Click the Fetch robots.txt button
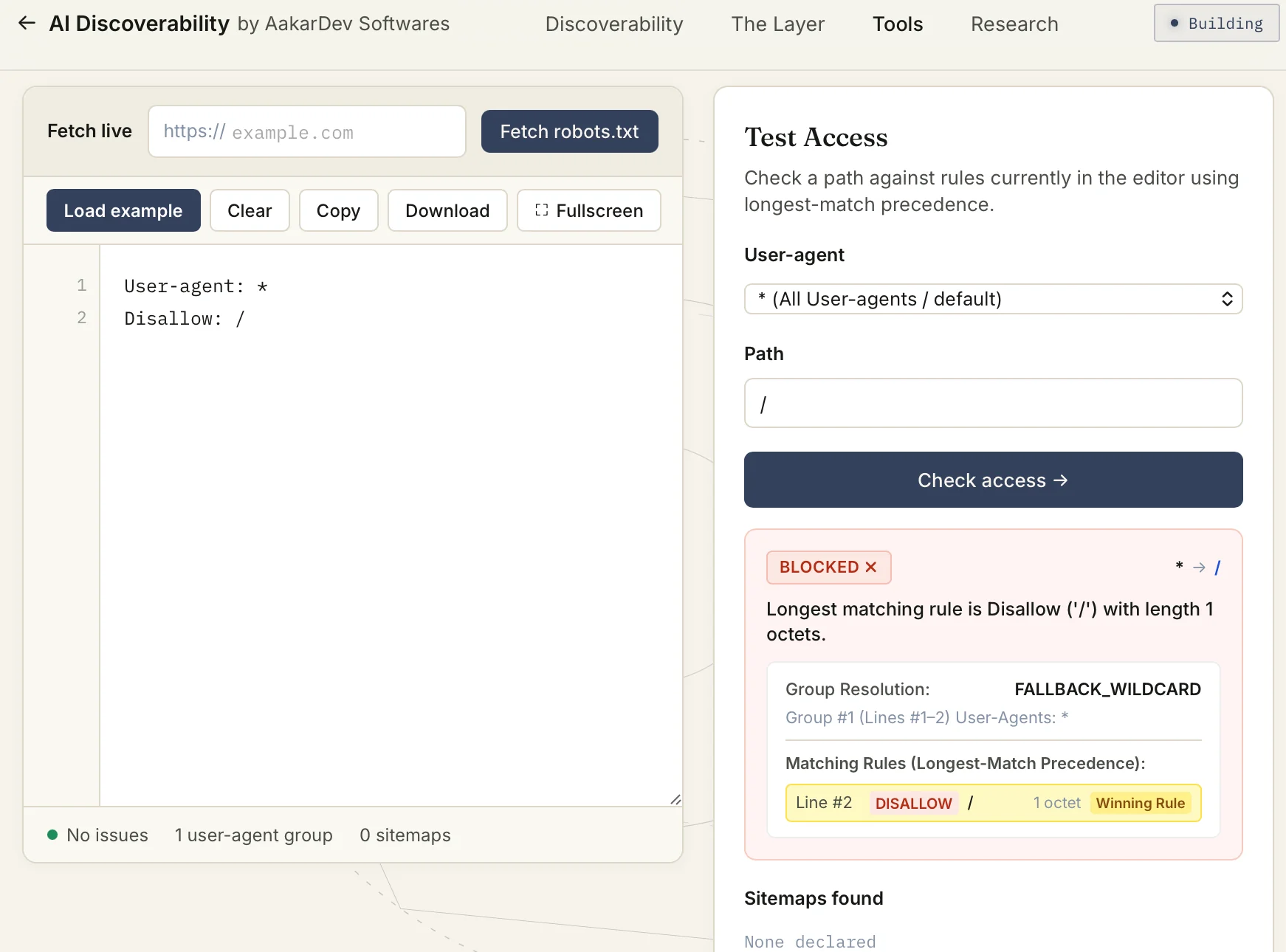This screenshot has height=952, width=1286. coord(569,131)
